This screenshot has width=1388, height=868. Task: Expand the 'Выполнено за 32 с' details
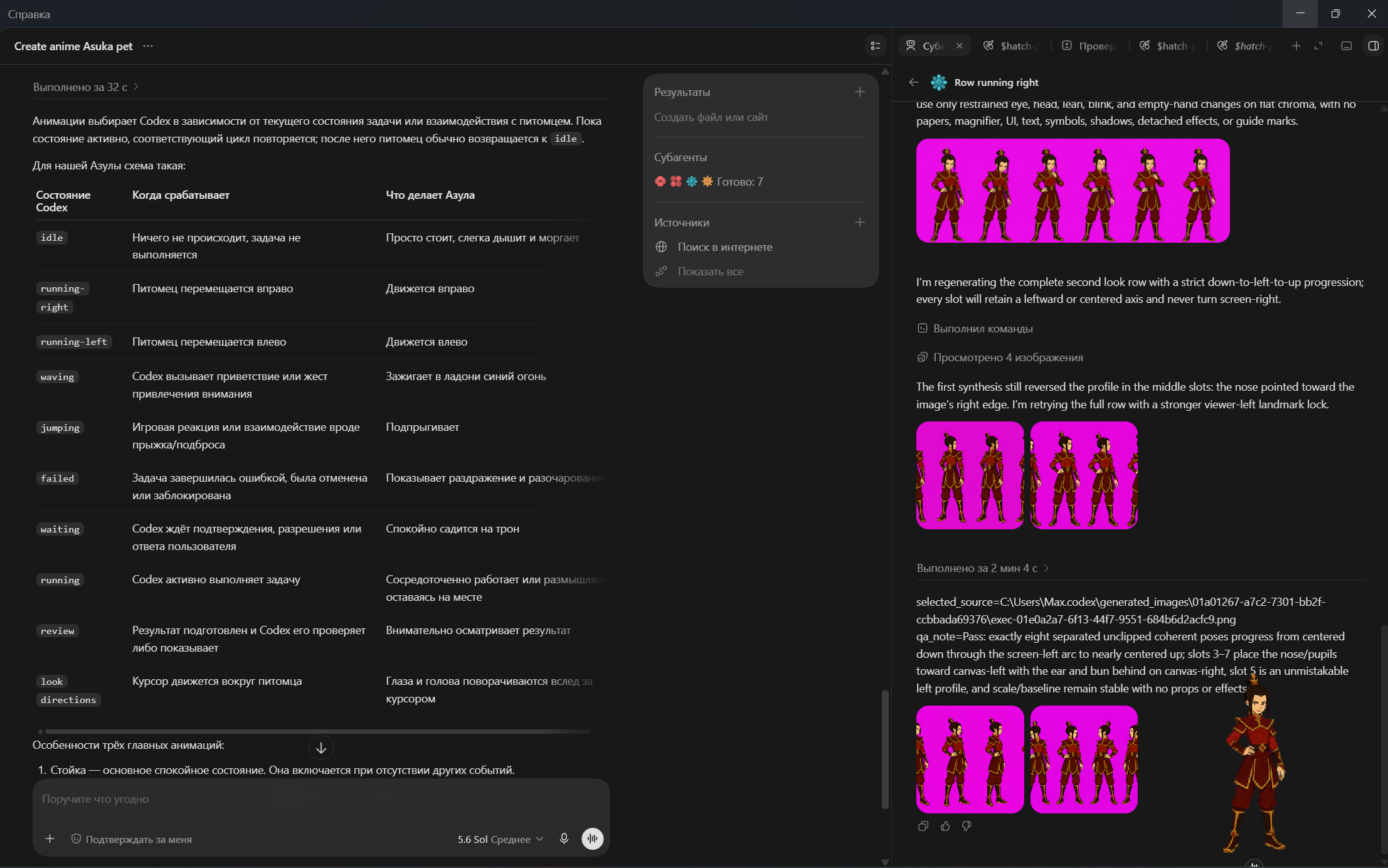(85, 87)
